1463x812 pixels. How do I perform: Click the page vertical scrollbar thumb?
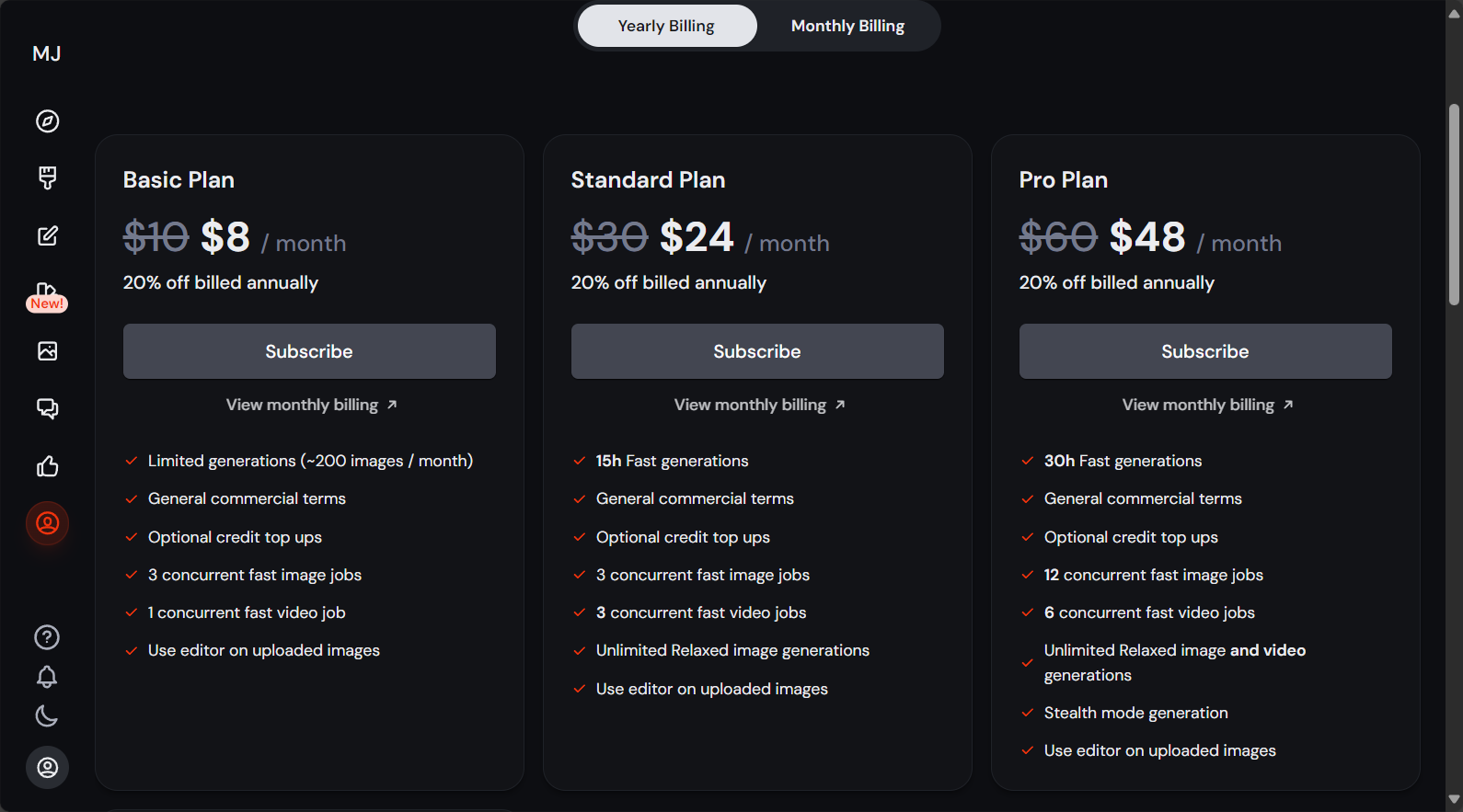coord(1455,204)
